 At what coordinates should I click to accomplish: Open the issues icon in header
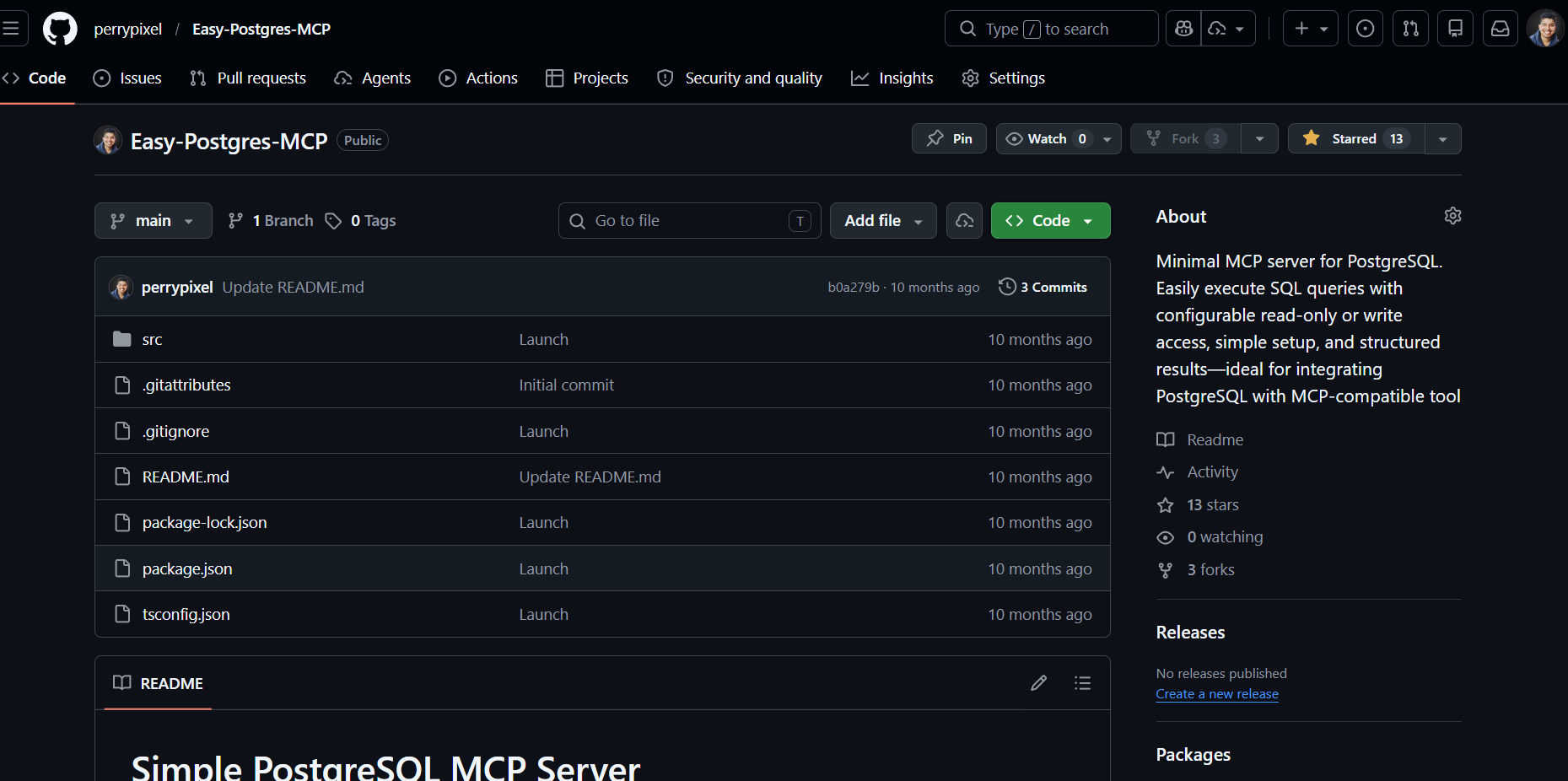(1365, 29)
